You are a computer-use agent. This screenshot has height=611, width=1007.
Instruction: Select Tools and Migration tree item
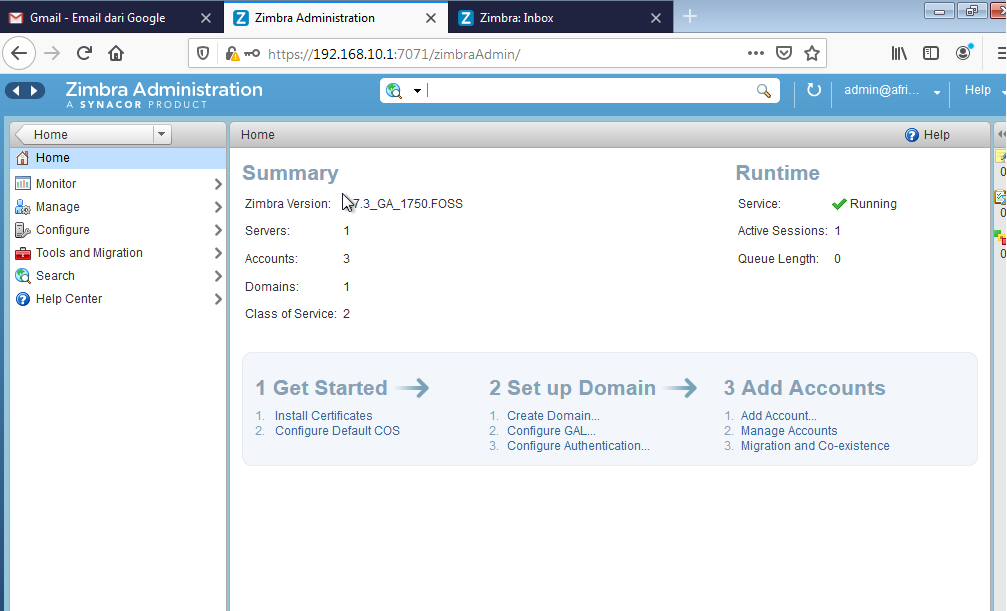[x=118, y=253]
